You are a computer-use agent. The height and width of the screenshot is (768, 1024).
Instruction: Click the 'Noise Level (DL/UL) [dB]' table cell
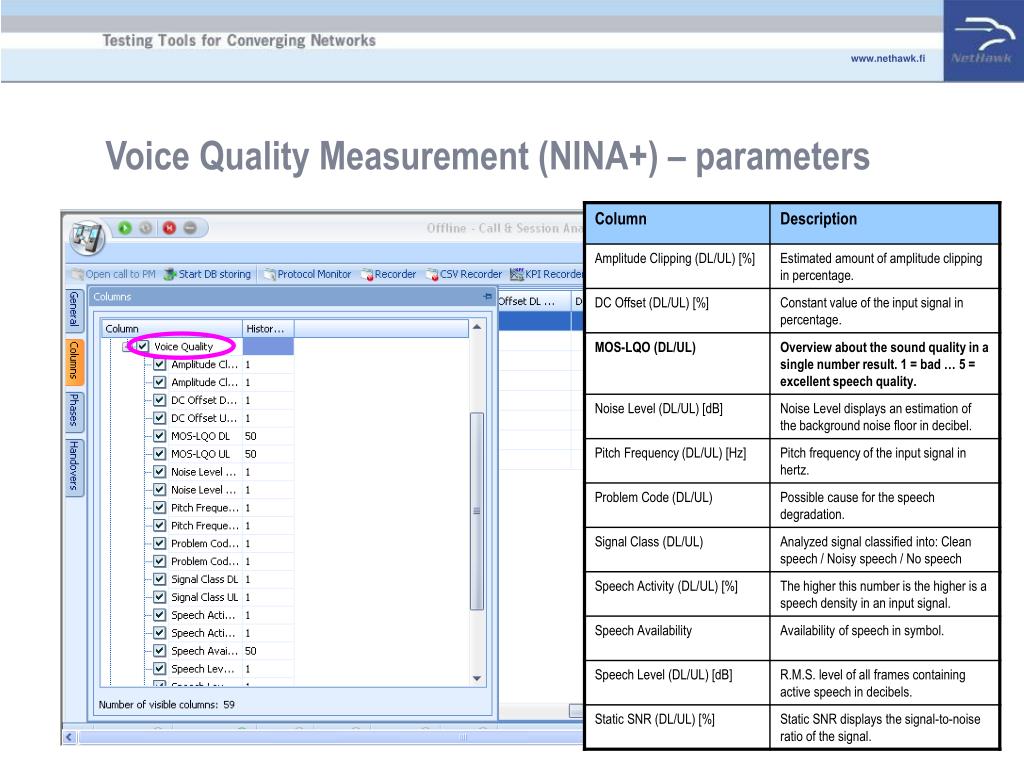(677, 417)
